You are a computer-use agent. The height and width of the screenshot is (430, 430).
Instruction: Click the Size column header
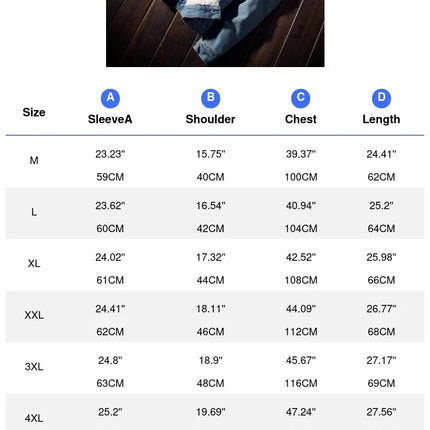coord(34,112)
